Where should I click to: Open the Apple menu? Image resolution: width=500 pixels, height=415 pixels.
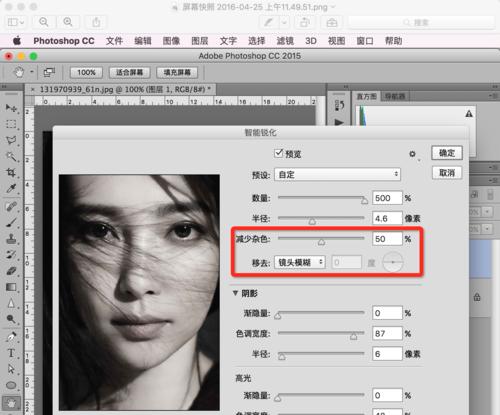click(x=17, y=41)
